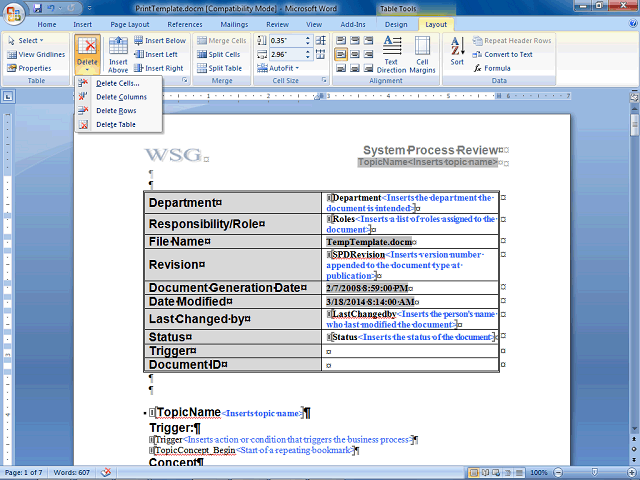Image resolution: width=640 pixels, height=480 pixels.
Task: Click the 100% zoom level
Action: pos(539,472)
